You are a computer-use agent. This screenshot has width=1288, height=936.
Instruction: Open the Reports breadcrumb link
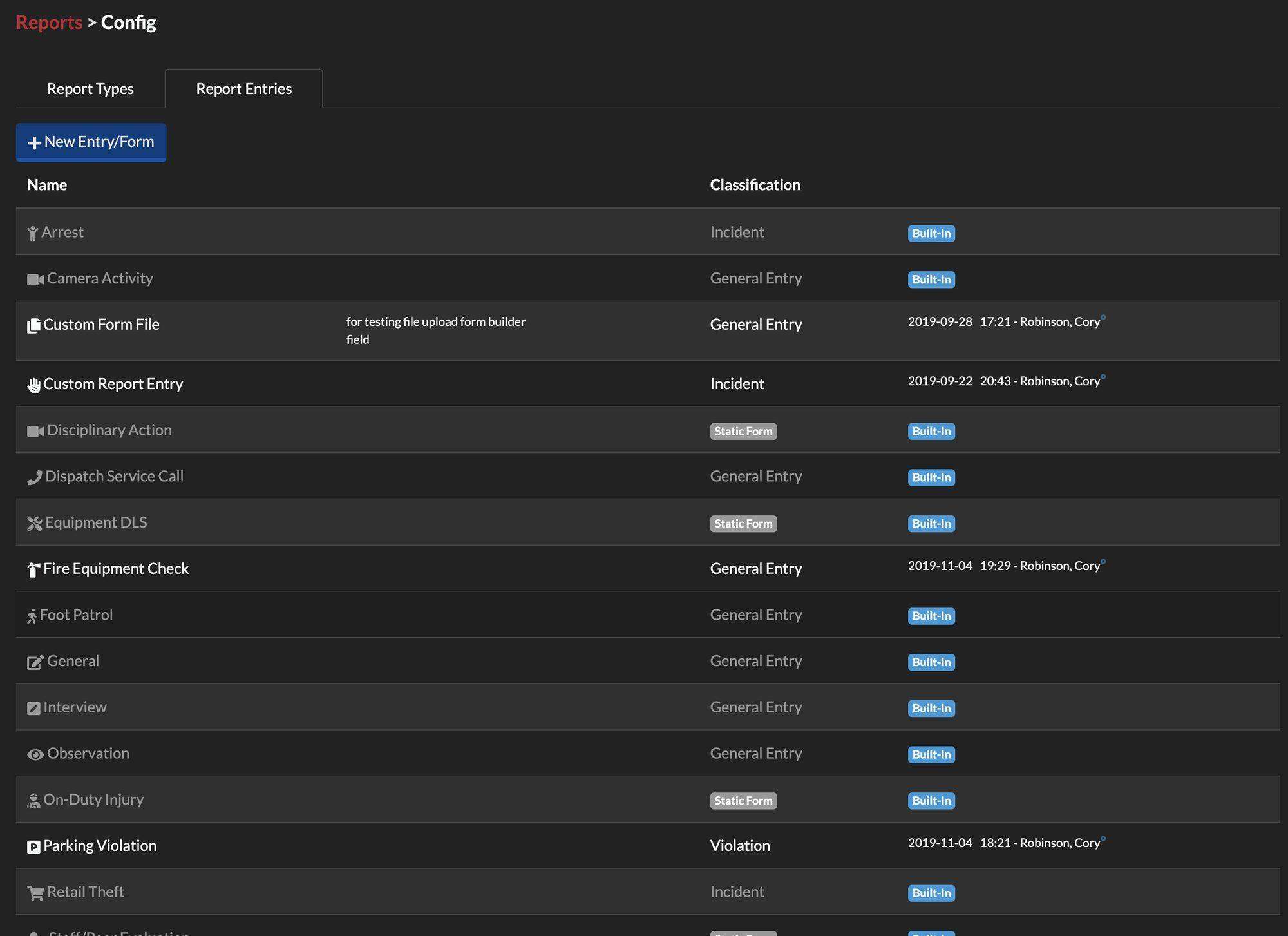coord(48,22)
